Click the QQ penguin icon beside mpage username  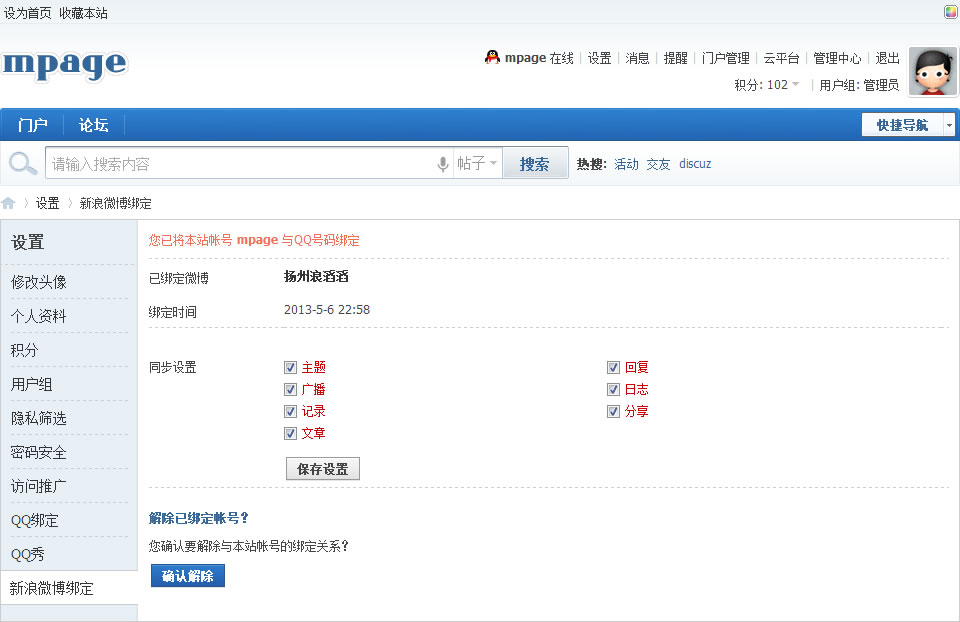tap(492, 57)
